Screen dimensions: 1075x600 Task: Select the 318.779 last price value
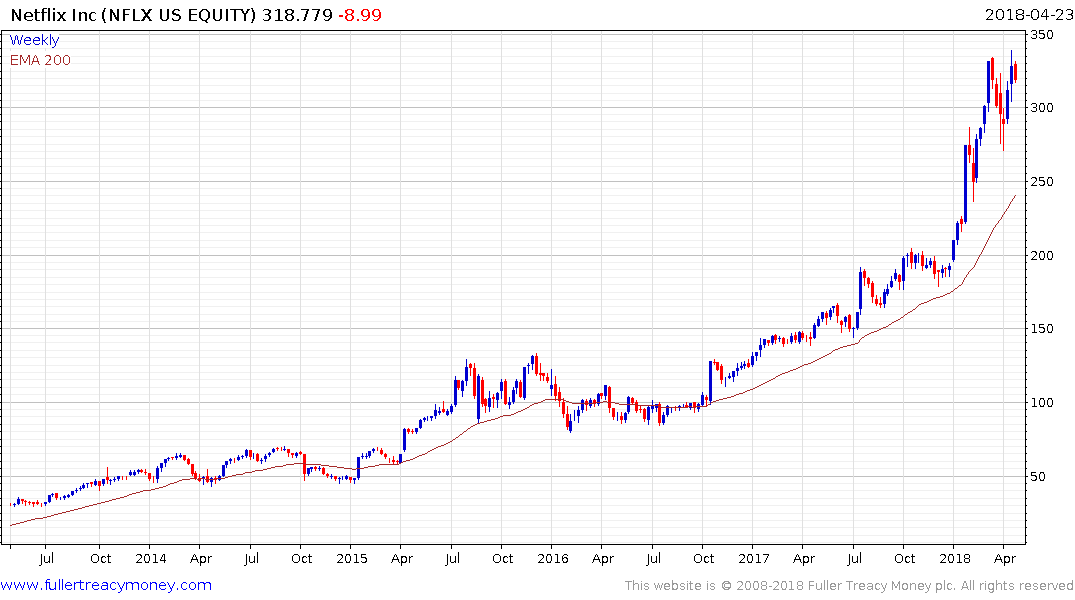(x=298, y=15)
